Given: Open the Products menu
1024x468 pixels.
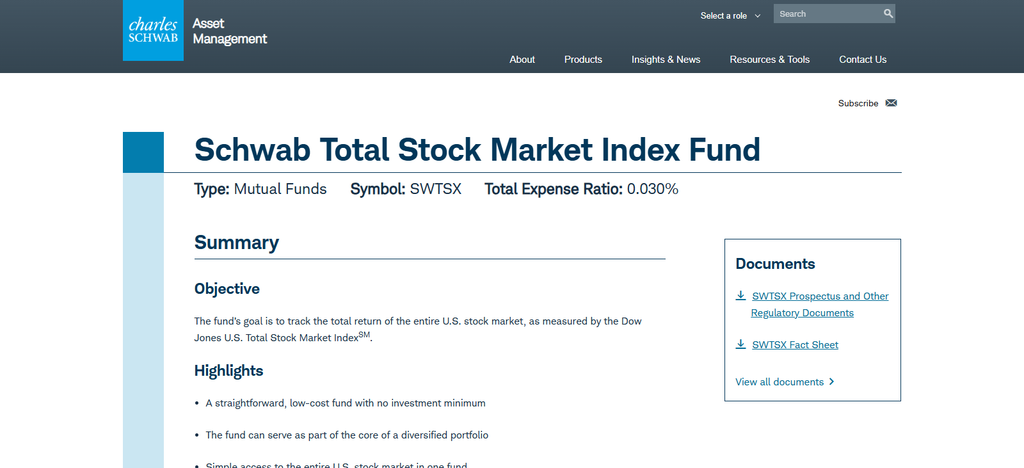Looking at the screenshot, I should coord(583,59).
